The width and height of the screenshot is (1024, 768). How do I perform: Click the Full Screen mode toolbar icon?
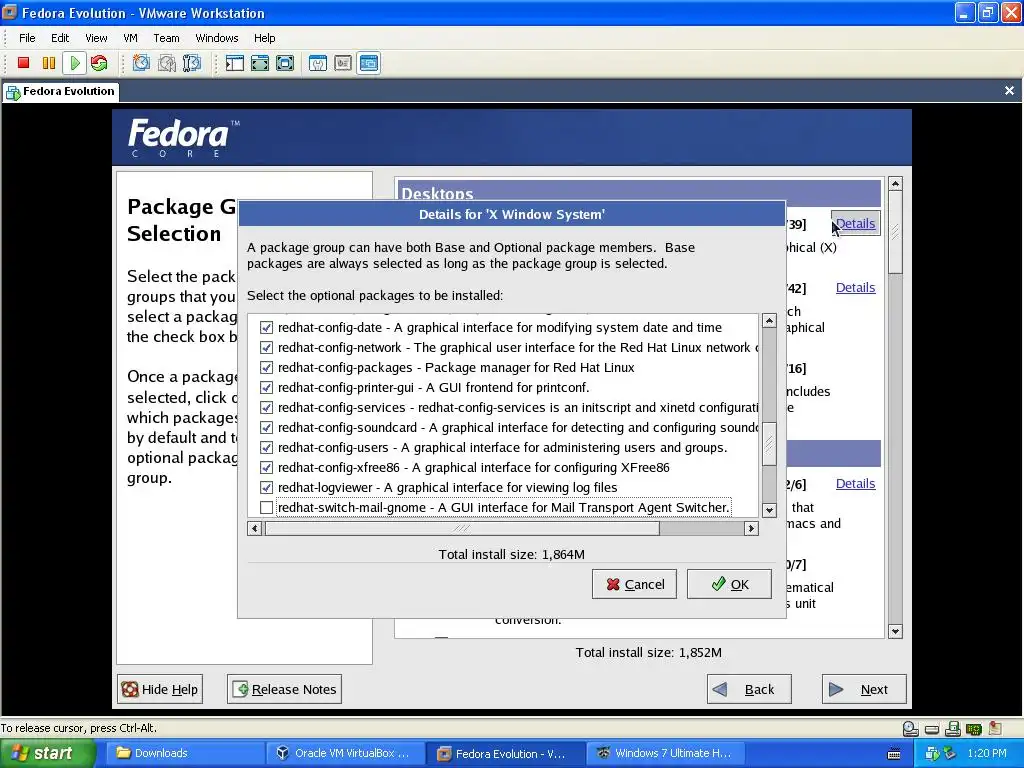285,63
